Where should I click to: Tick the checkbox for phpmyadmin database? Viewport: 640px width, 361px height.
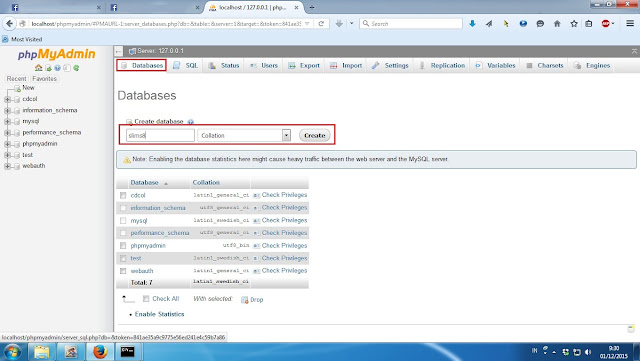tap(123, 245)
